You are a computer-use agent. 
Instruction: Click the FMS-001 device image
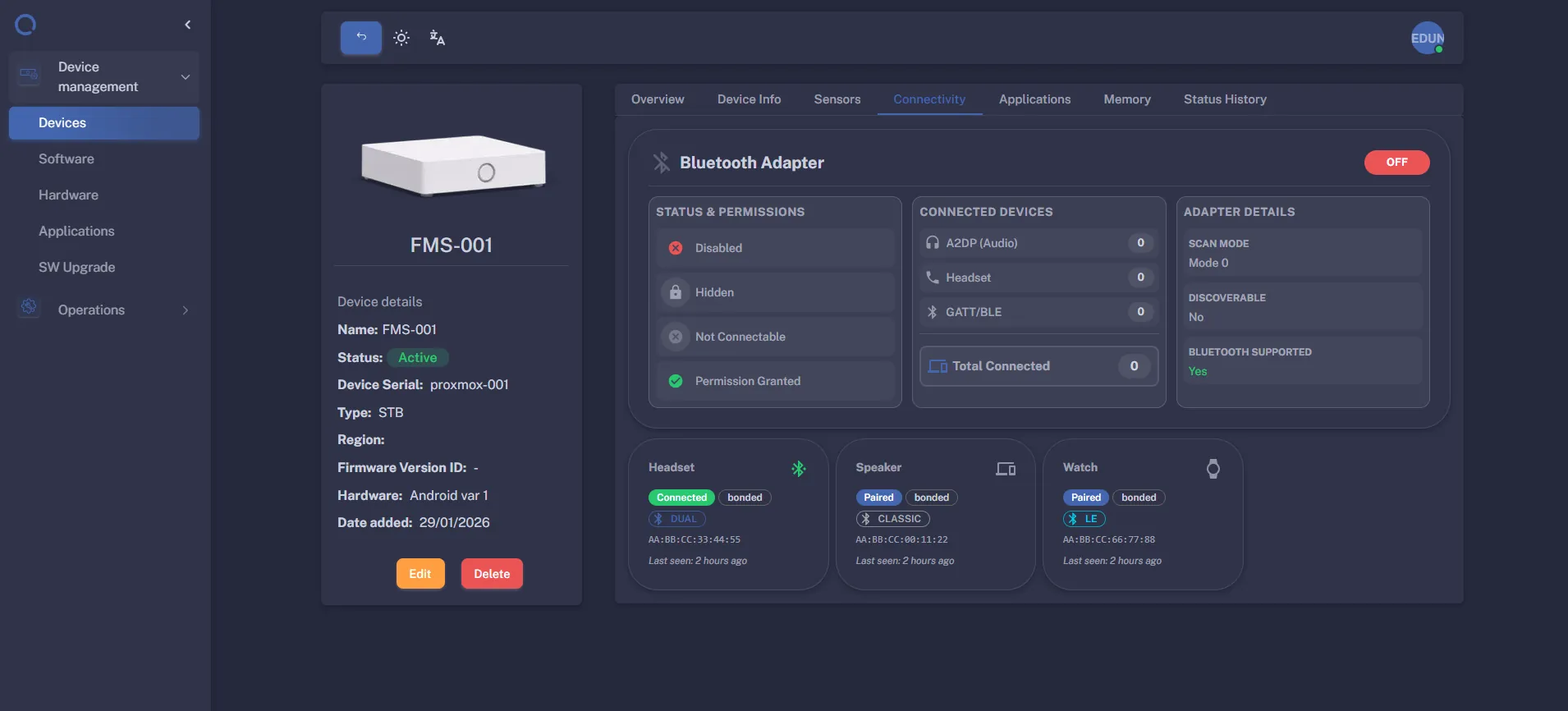pos(452,166)
